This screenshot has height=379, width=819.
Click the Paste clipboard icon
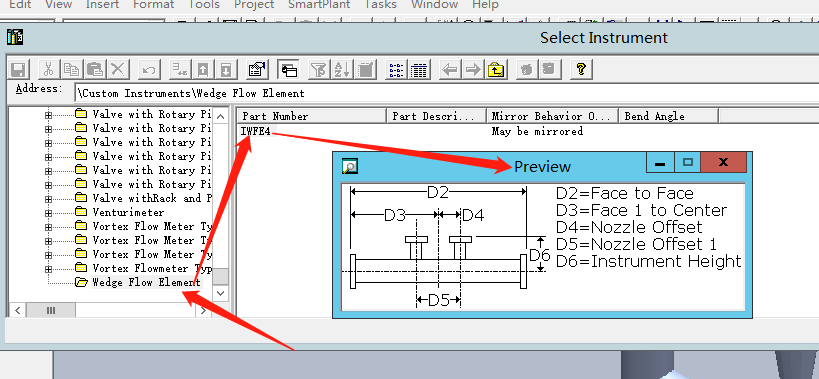[x=95, y=69]
